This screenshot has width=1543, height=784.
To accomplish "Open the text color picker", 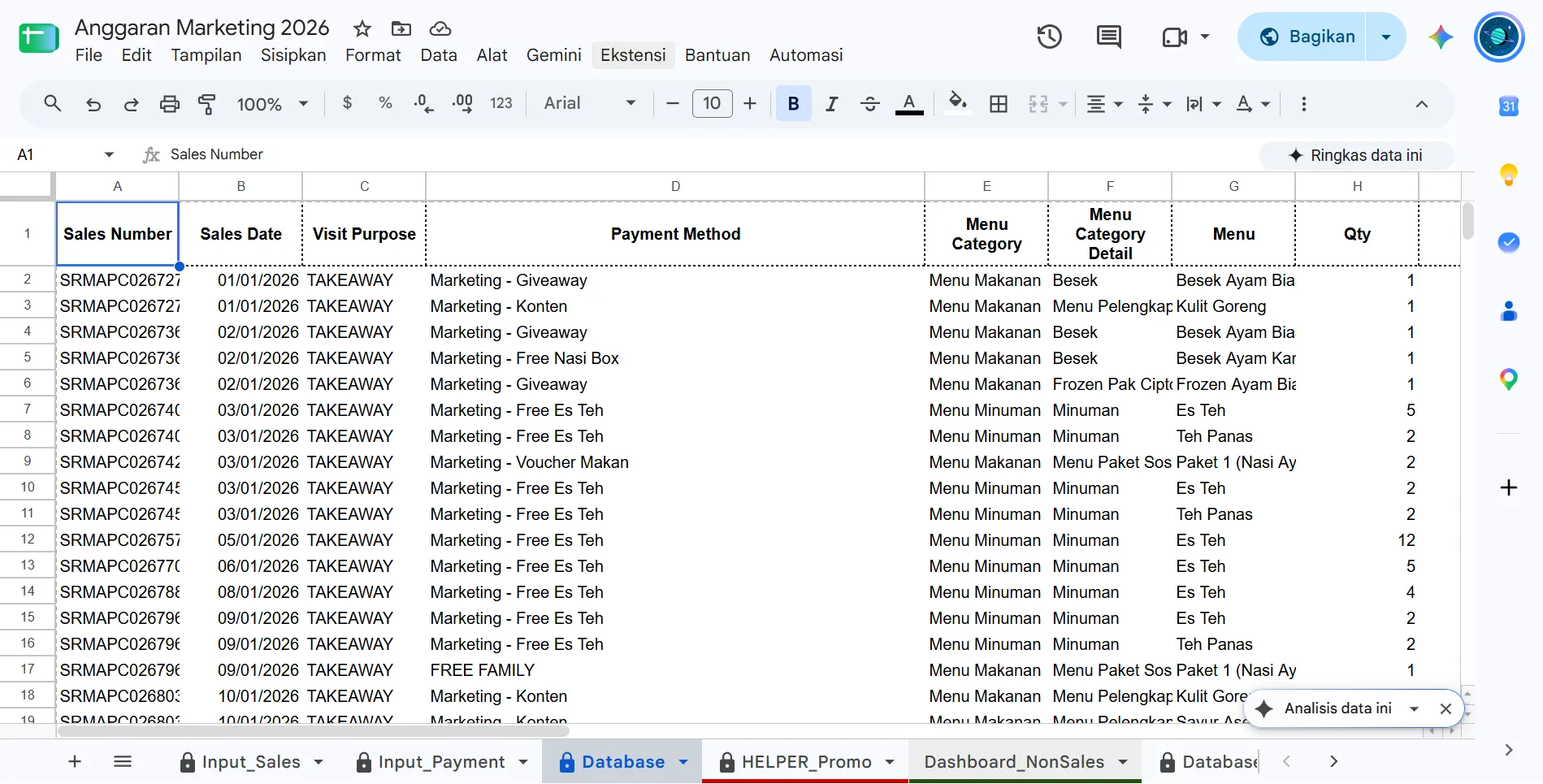I will pyautogui.click(x=909, y=104).
